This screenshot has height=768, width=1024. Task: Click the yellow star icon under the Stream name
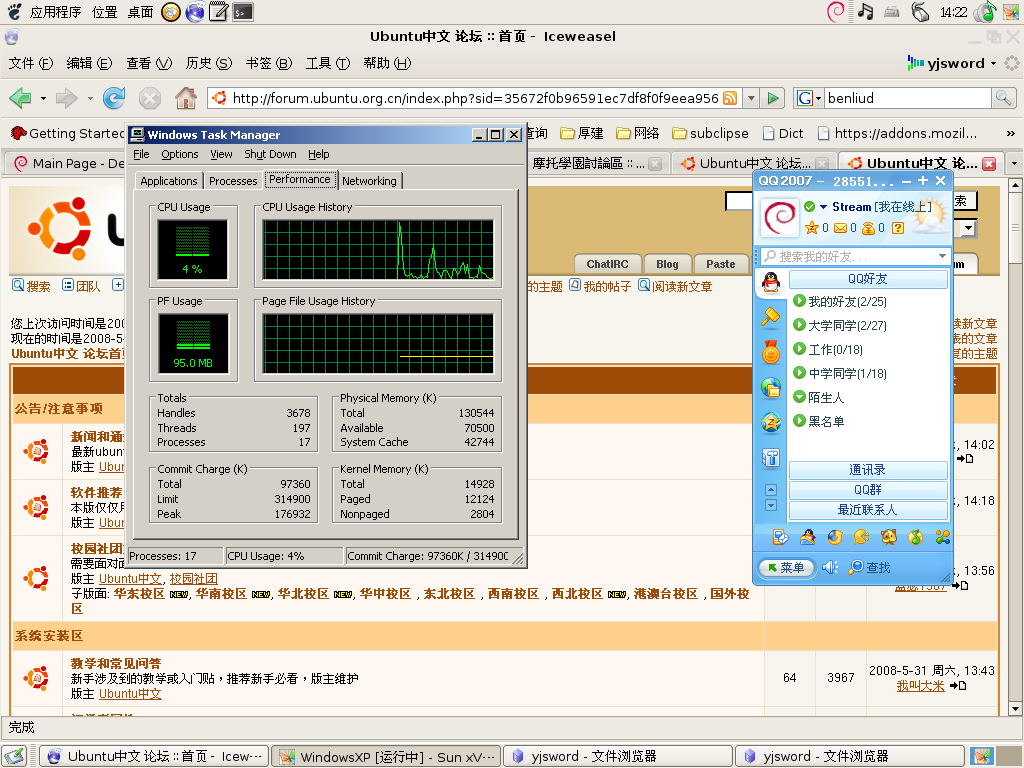click(x=812, y=228)
